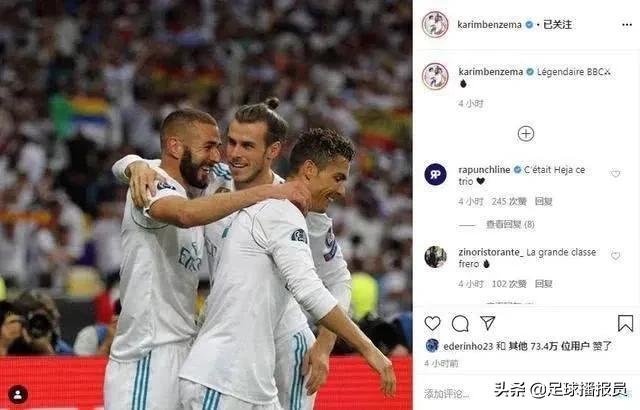
Task: Open the main post photo
Action: point(206,205)
